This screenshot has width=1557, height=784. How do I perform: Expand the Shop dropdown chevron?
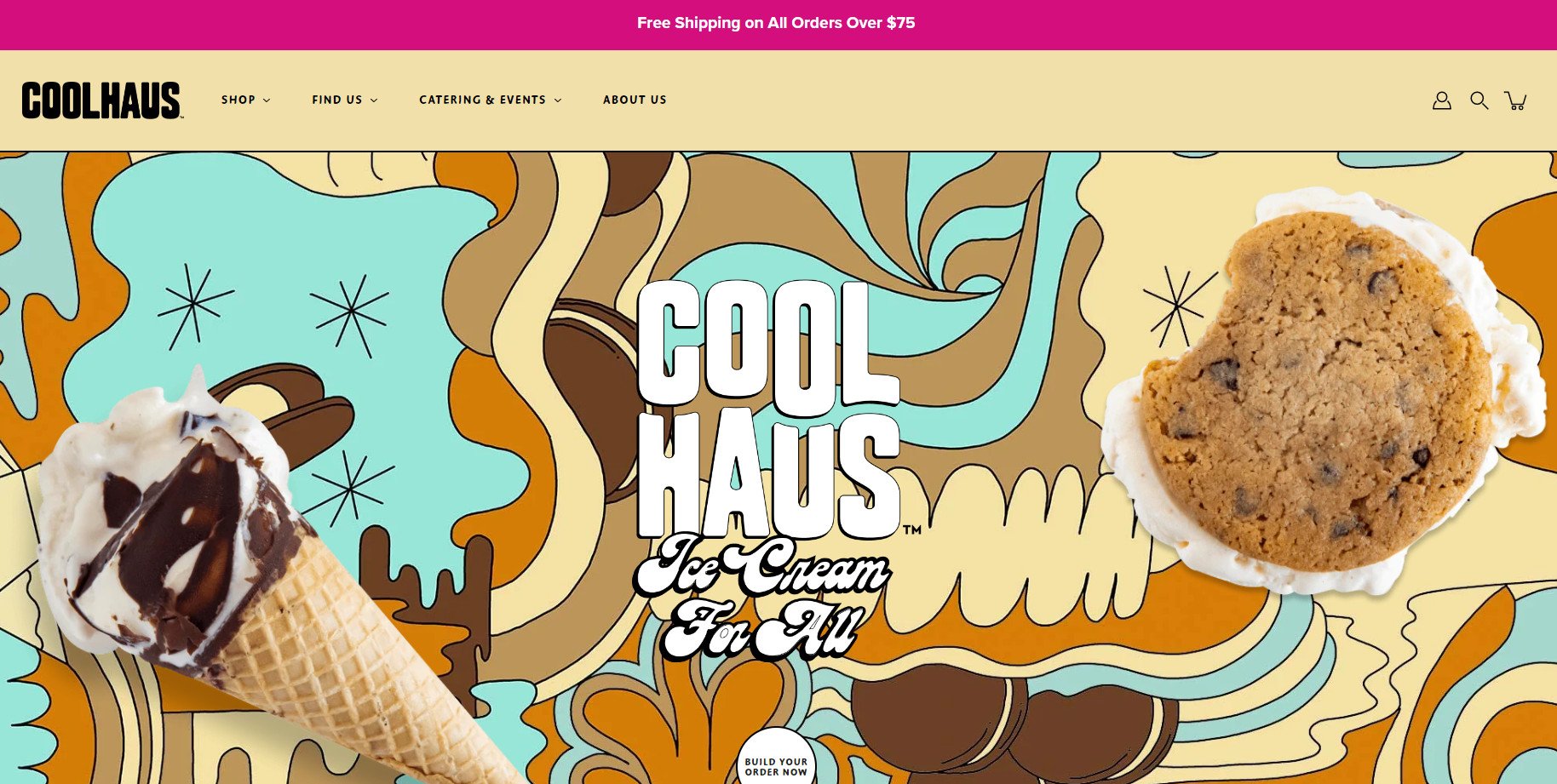coord(267,100)
